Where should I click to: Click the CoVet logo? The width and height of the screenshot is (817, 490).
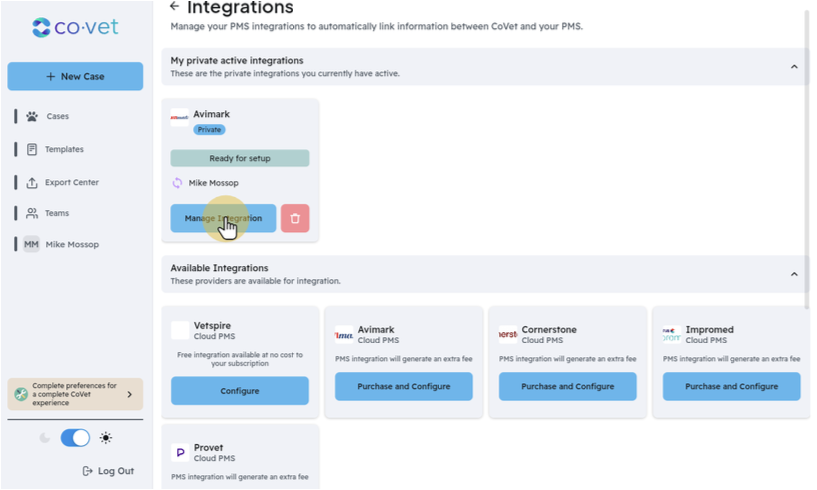pyautogui.click(x=76, y=27)
